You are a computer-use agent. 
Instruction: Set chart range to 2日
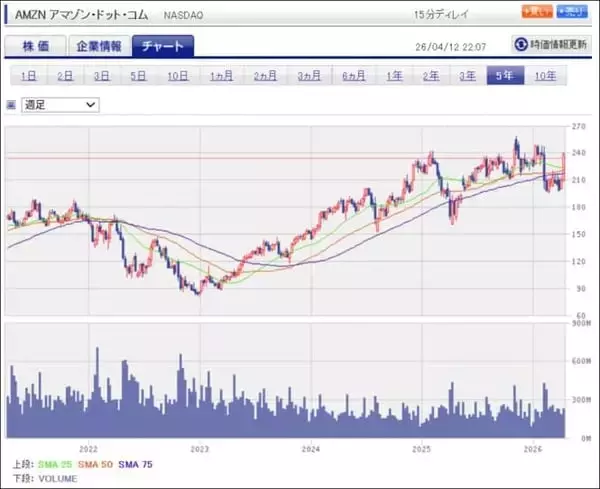coord(65,76)
